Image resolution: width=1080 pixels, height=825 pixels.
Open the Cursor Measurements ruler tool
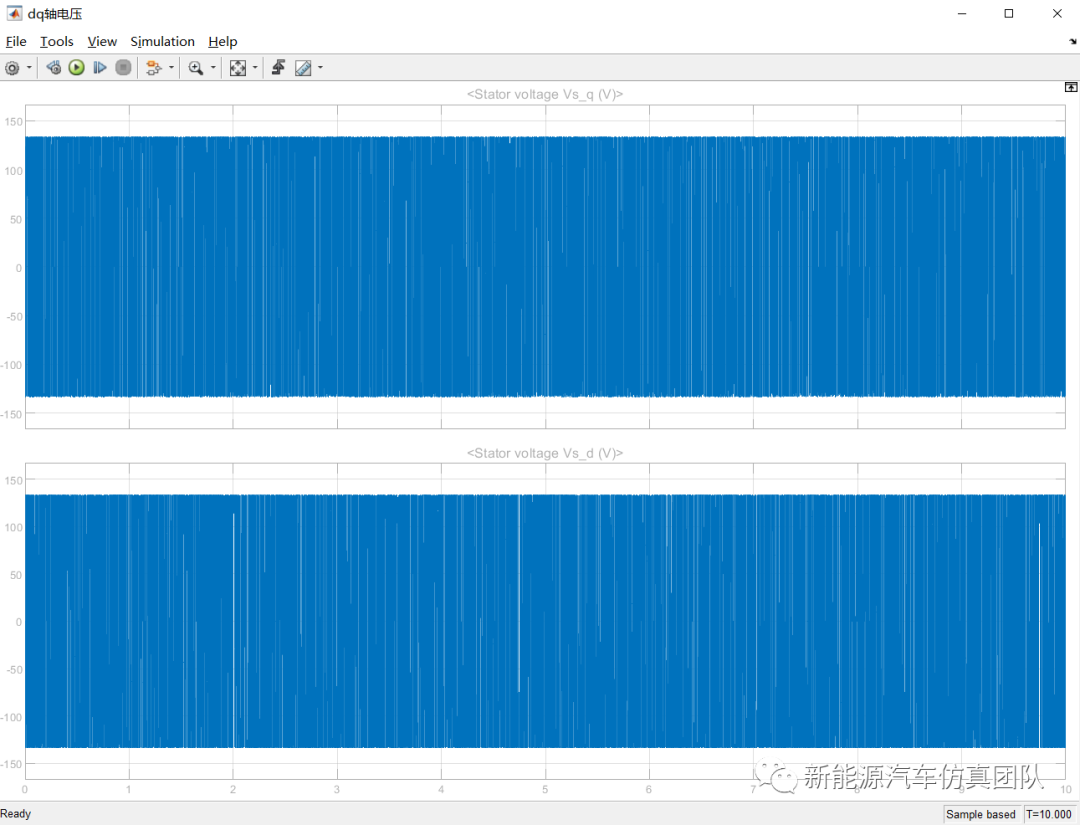pyautogui.click(x=303, y=67)
